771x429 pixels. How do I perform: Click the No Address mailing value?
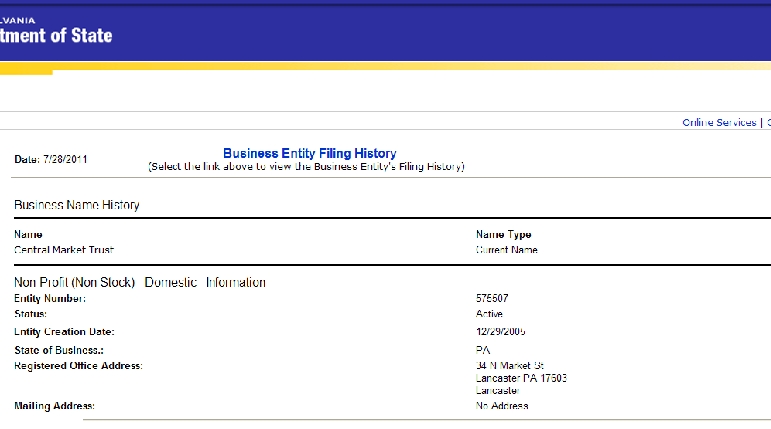pos(502,406)
